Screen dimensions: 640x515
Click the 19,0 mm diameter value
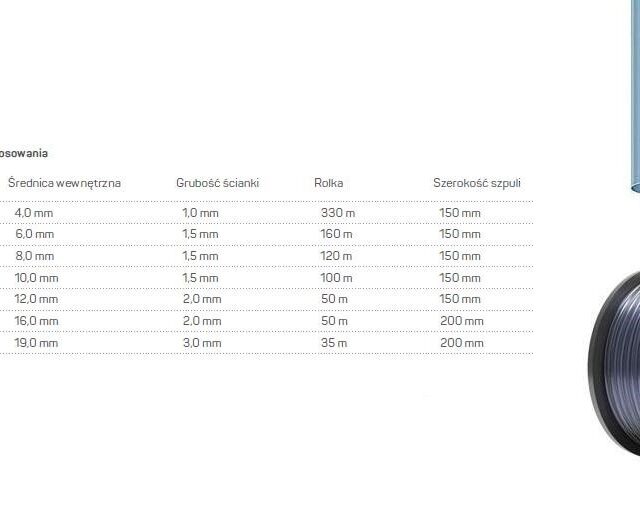pyautogui.click(x=37, y=343)
